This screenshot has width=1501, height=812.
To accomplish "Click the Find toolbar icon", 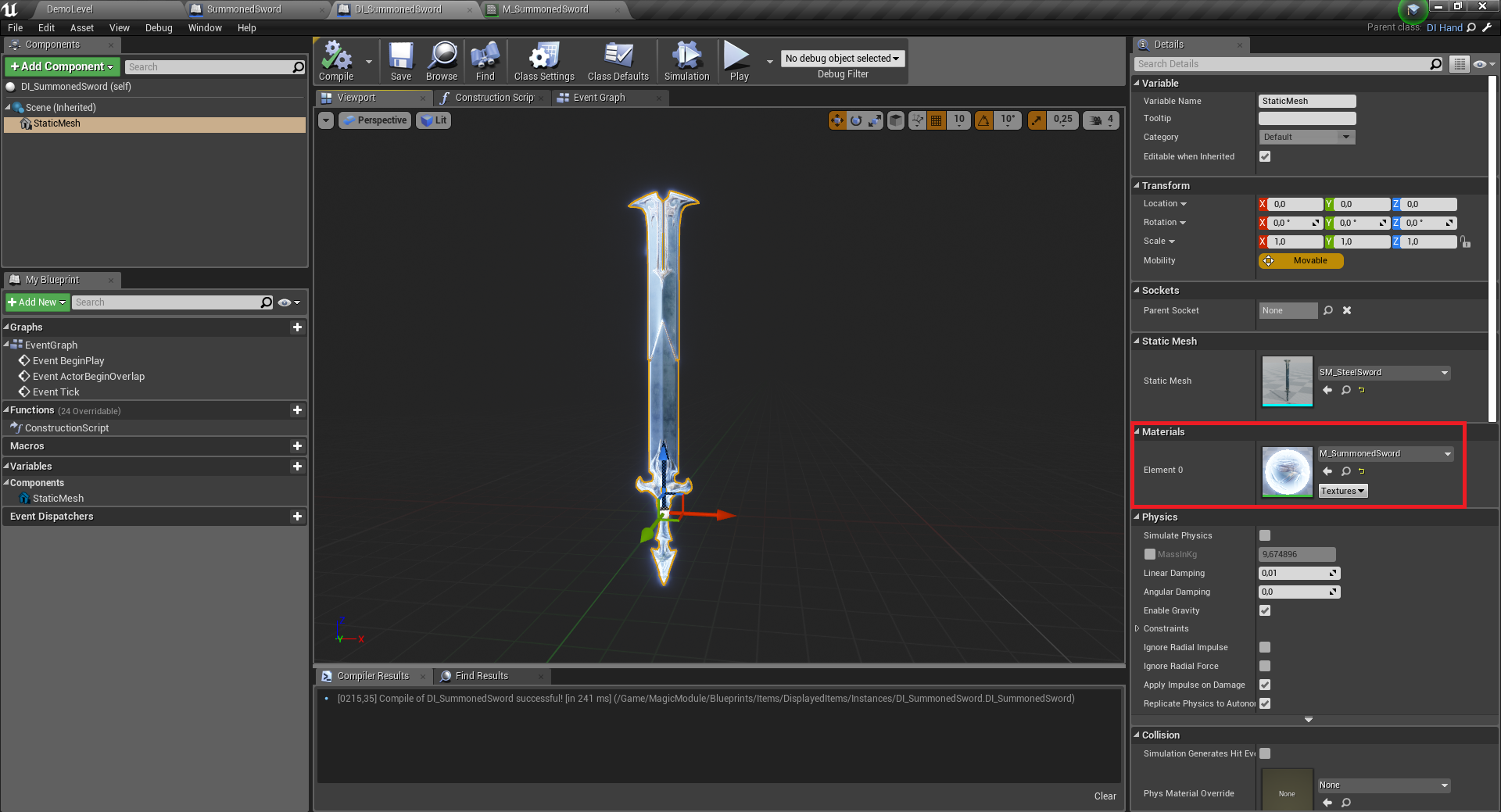I will [x=485, y=60].
